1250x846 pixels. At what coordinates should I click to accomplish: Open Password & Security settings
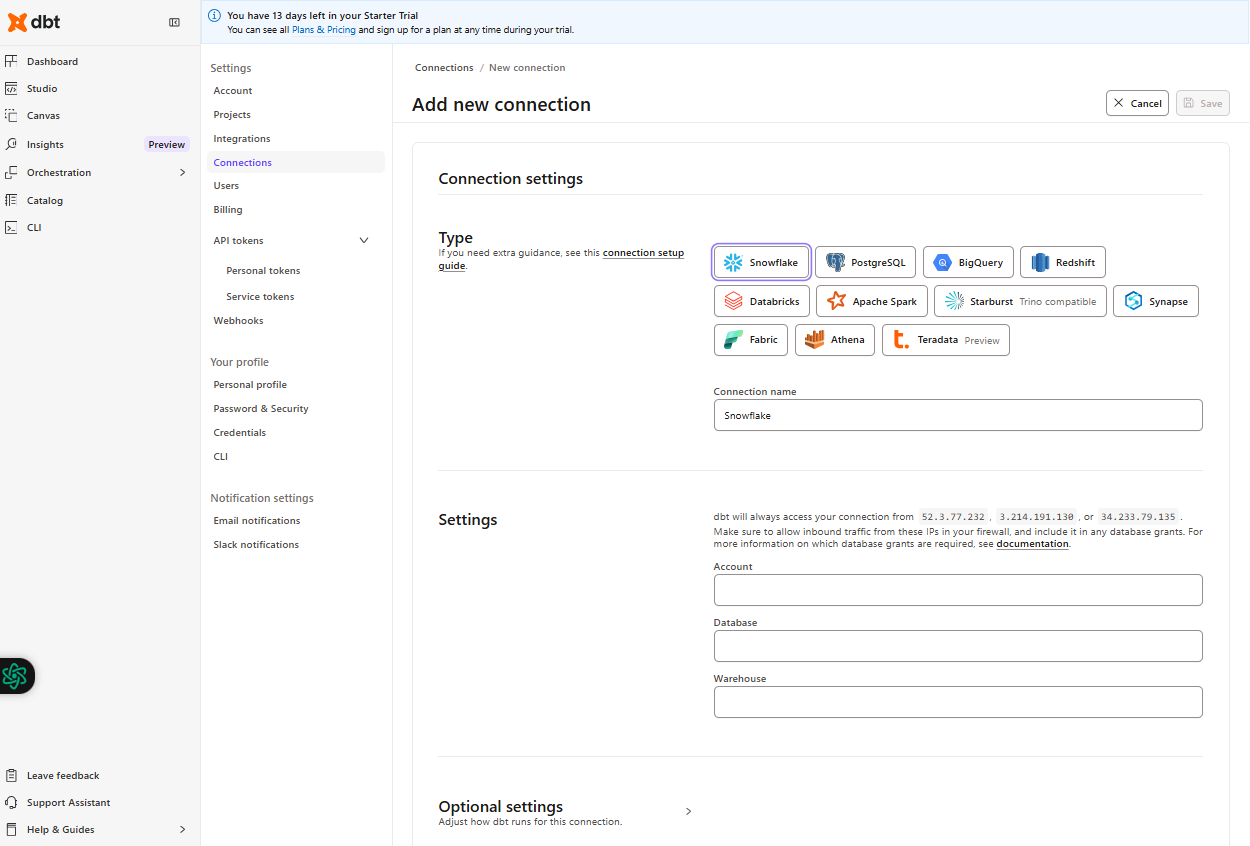click(261, 408)
